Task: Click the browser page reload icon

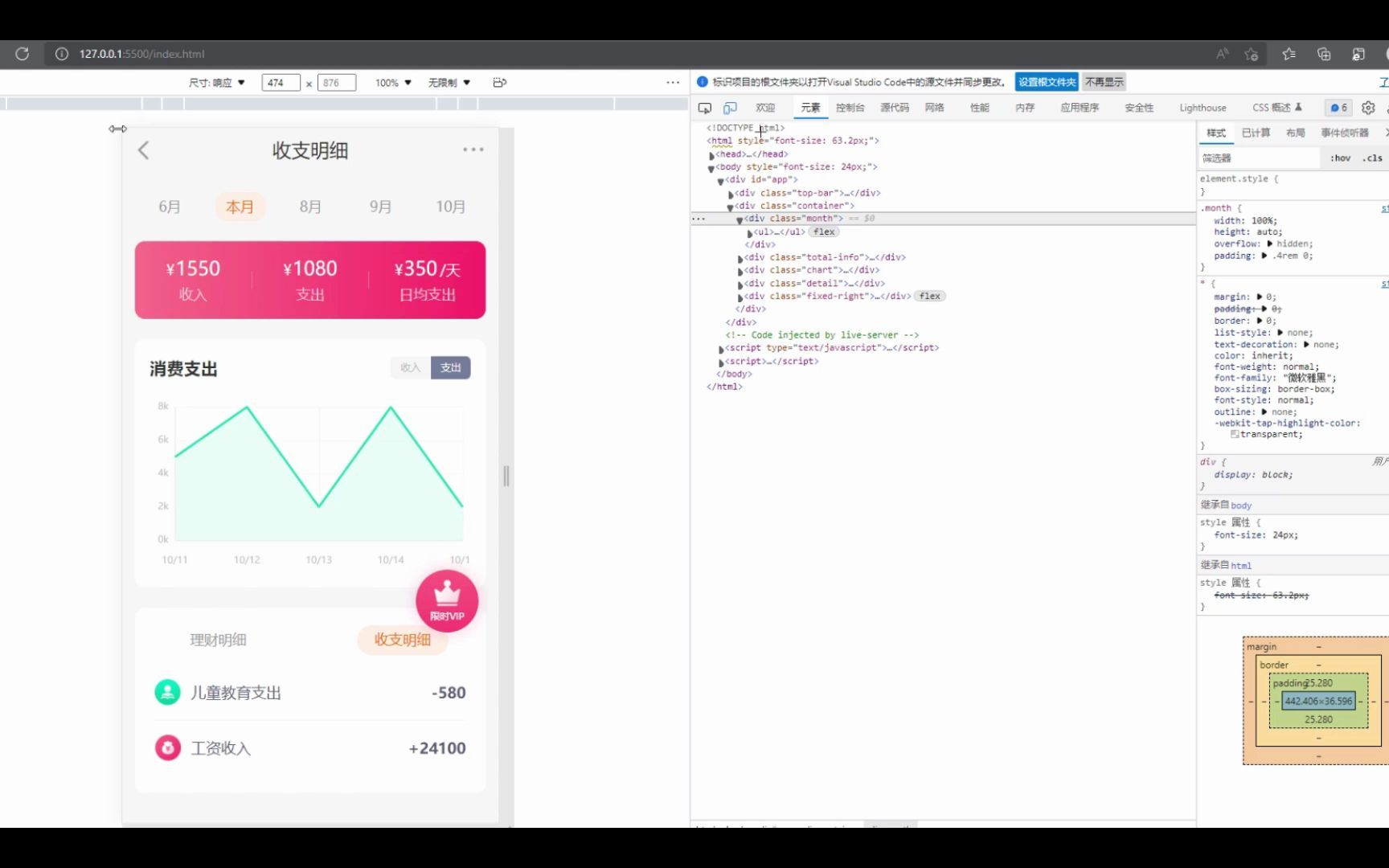Action: coord(22,54)
